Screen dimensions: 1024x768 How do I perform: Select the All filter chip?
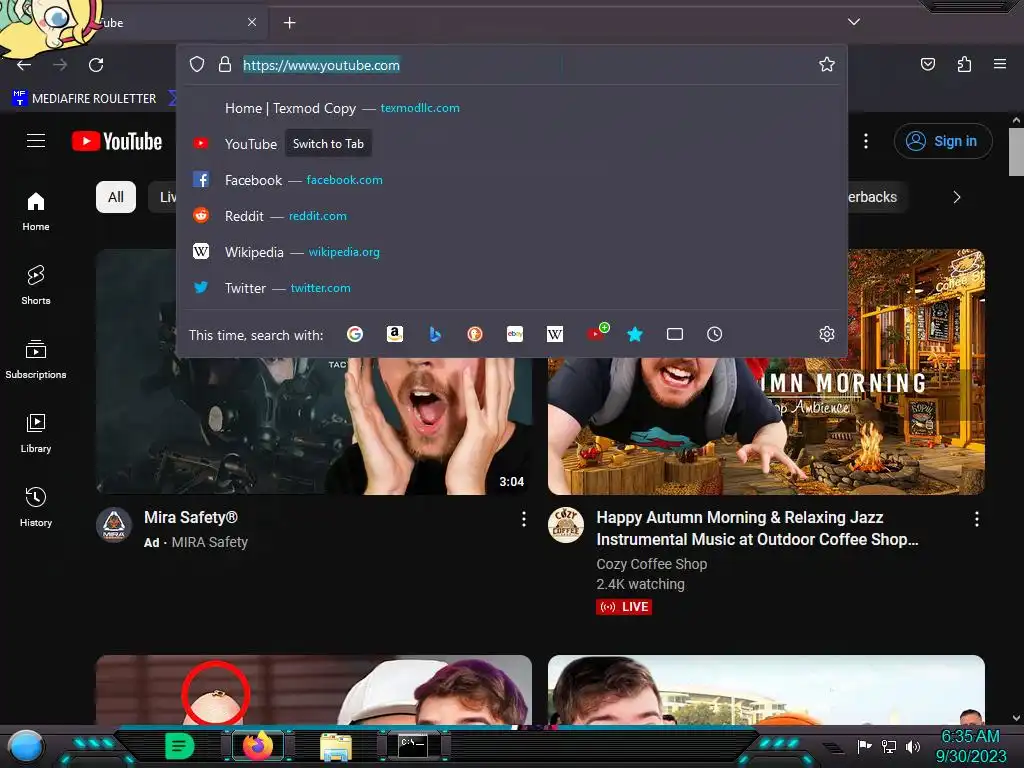click(x=116, y=197)
